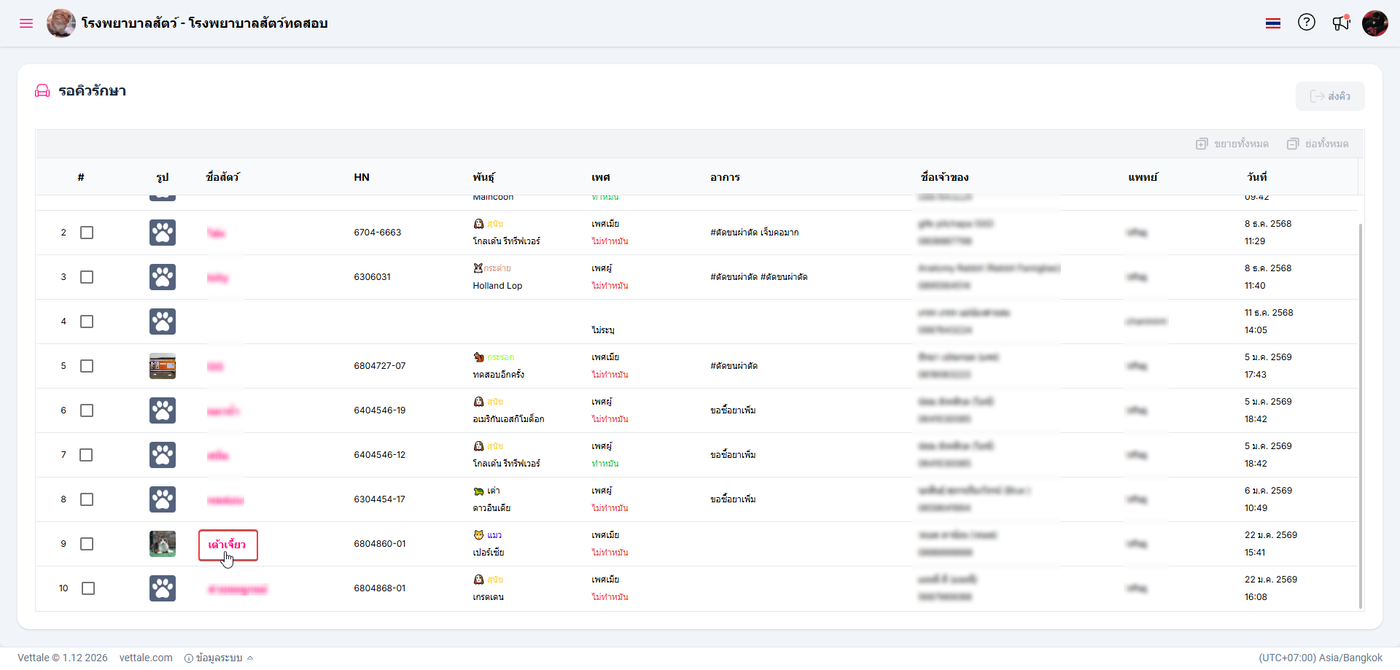The image size is (1400, 670).
Task: Tick the checkbox for row 9
Action: (x=87, y=544)
